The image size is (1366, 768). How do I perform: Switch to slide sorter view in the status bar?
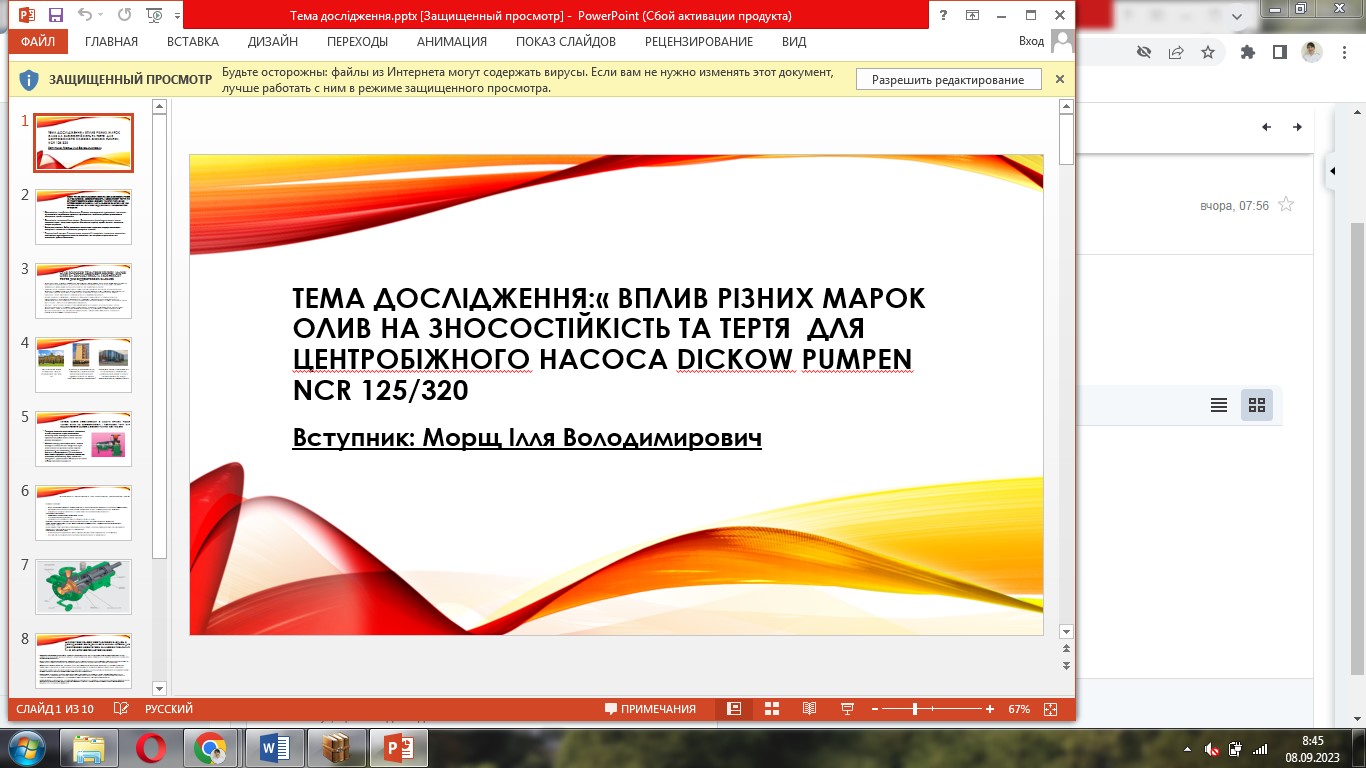[772, 709]
